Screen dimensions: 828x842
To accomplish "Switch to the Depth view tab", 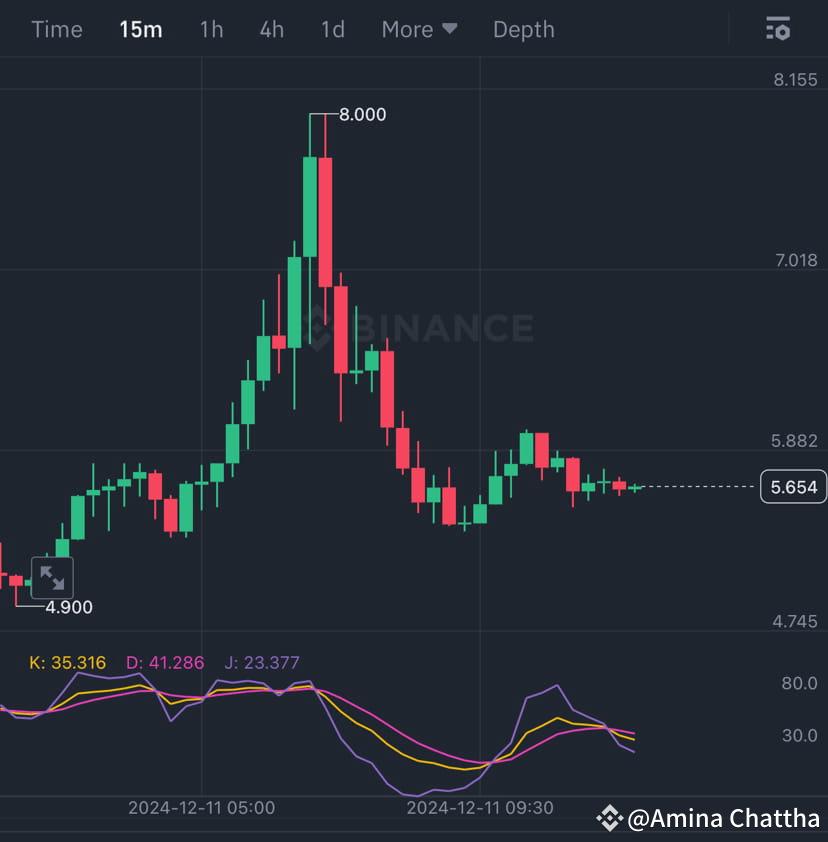I will [x=523, y=29].
